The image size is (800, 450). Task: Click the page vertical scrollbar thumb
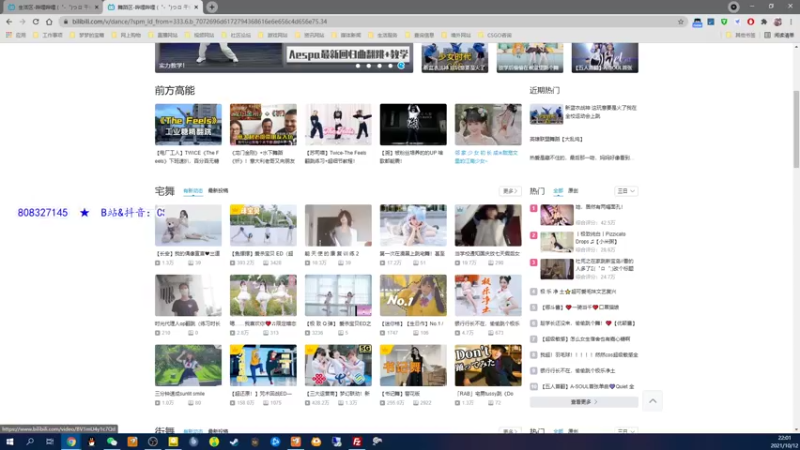tap(796, 129)
